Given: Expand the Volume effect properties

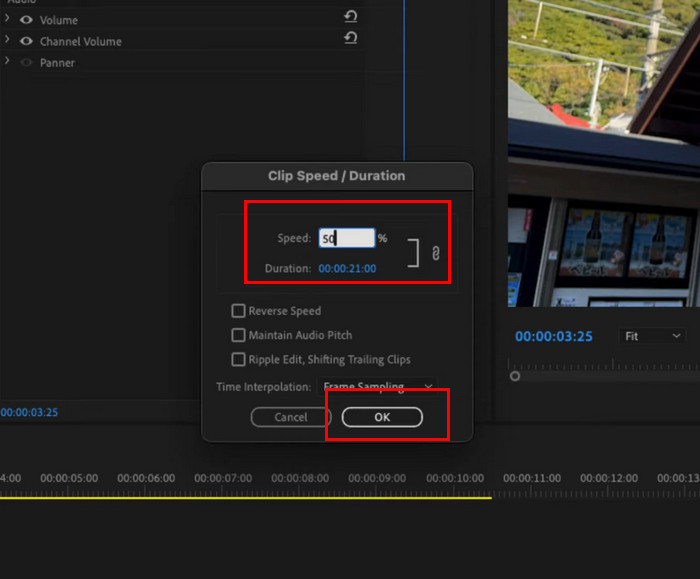Looking at the screenshot, I should 7,18.
